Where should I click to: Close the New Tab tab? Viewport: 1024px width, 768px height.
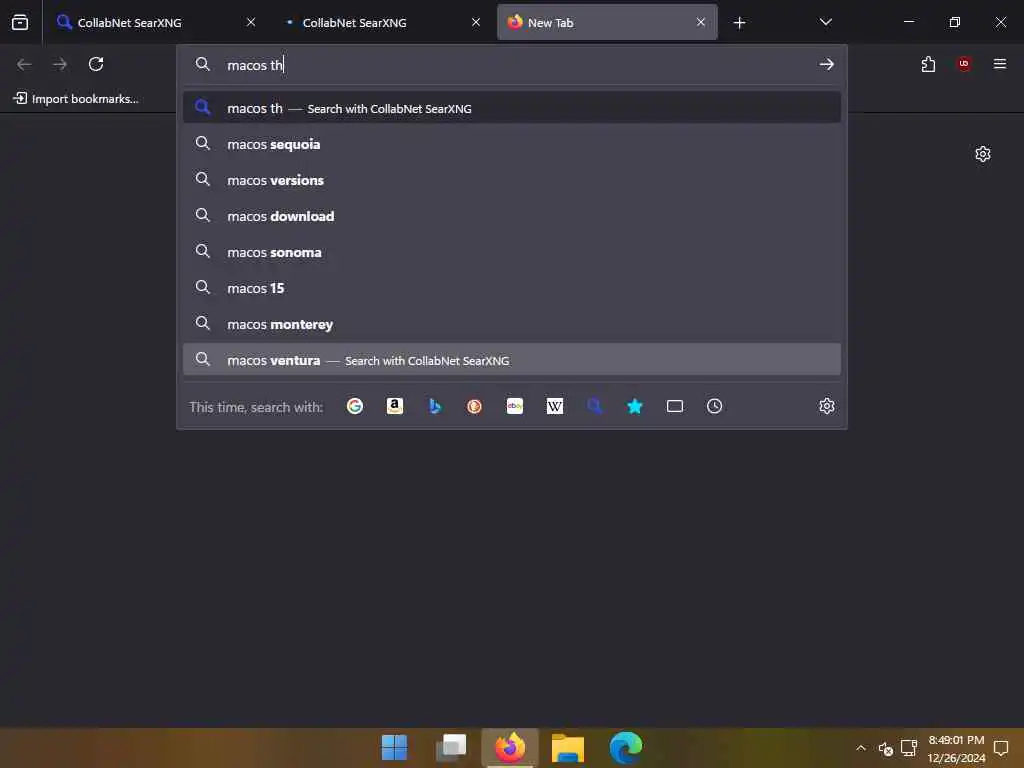701,22
